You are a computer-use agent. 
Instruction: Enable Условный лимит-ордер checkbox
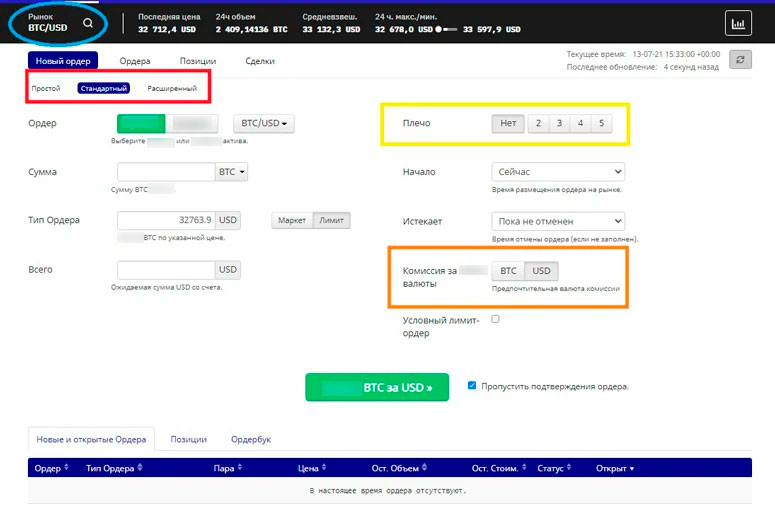[x=495, y=319]
